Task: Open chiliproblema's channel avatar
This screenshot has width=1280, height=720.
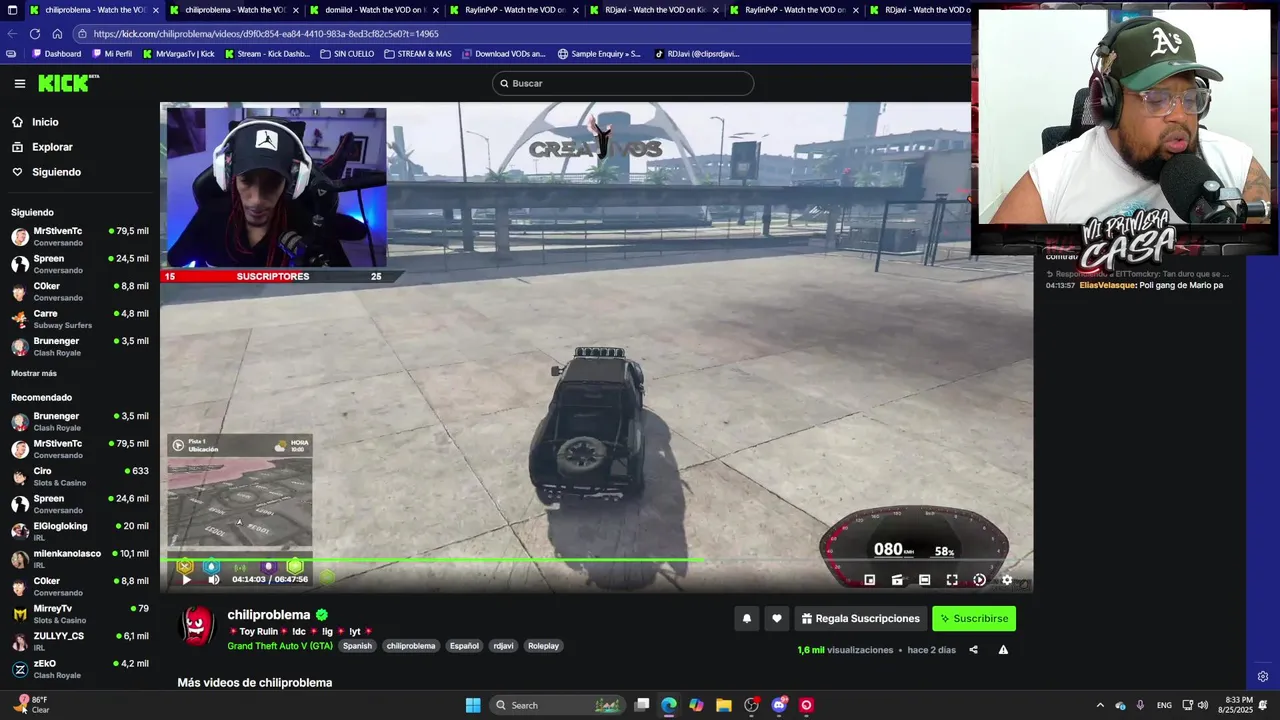Action: [197, 626]
